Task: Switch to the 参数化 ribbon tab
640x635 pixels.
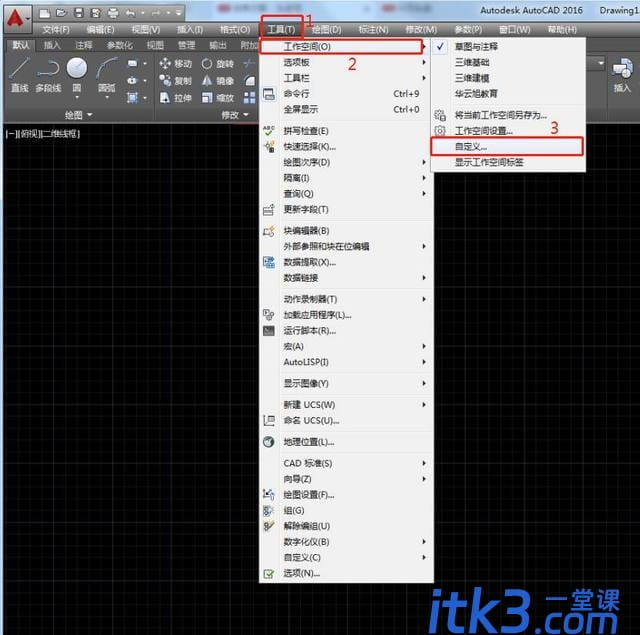Action: 120,45
